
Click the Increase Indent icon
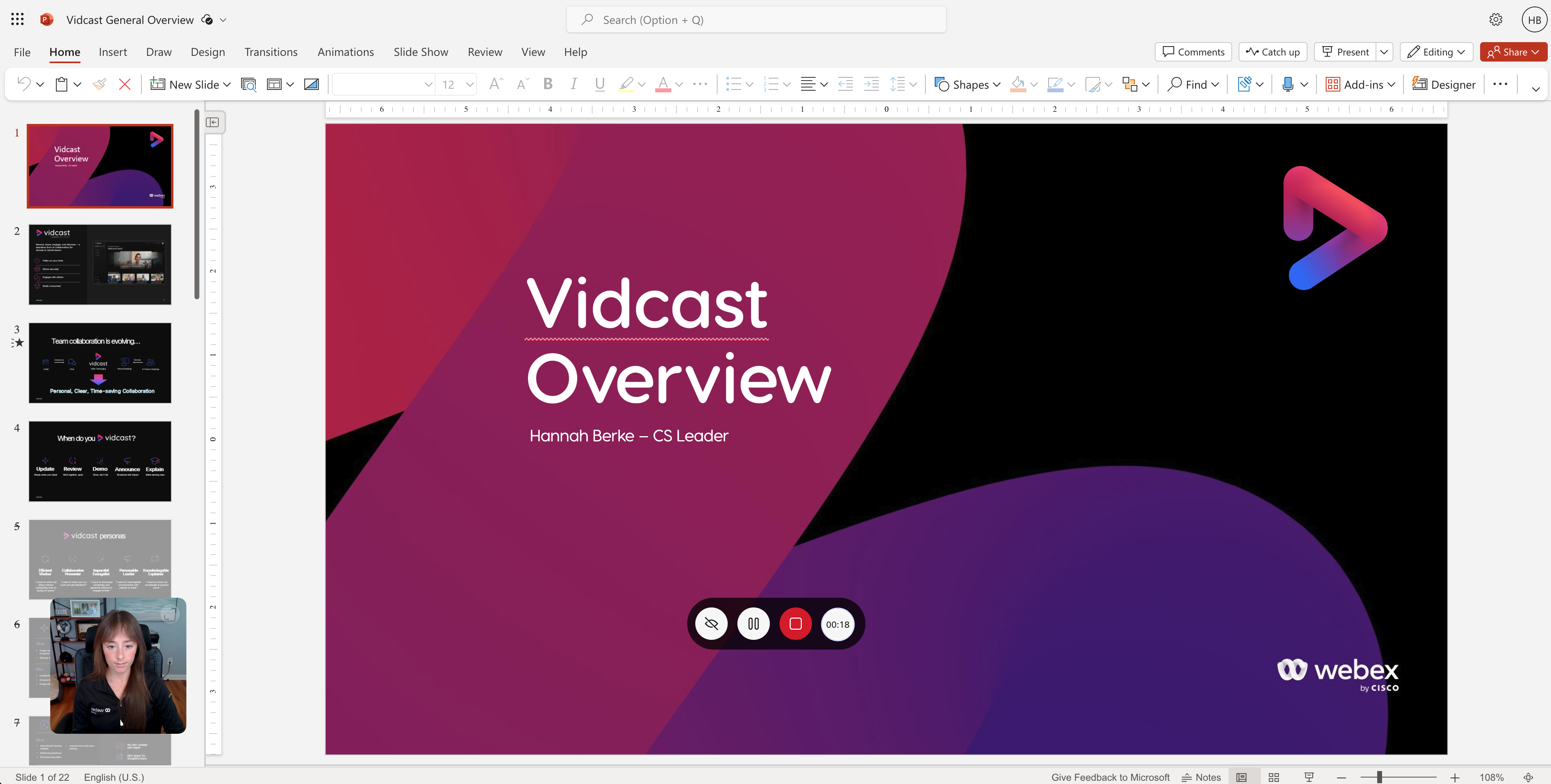click(x=871, y=84)
